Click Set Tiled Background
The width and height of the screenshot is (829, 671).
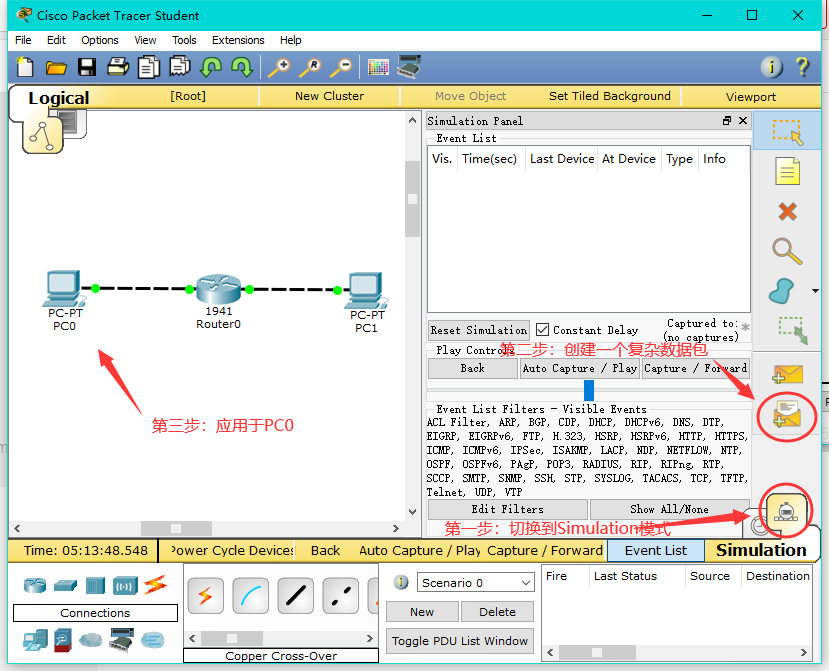[x=610, y=96]
